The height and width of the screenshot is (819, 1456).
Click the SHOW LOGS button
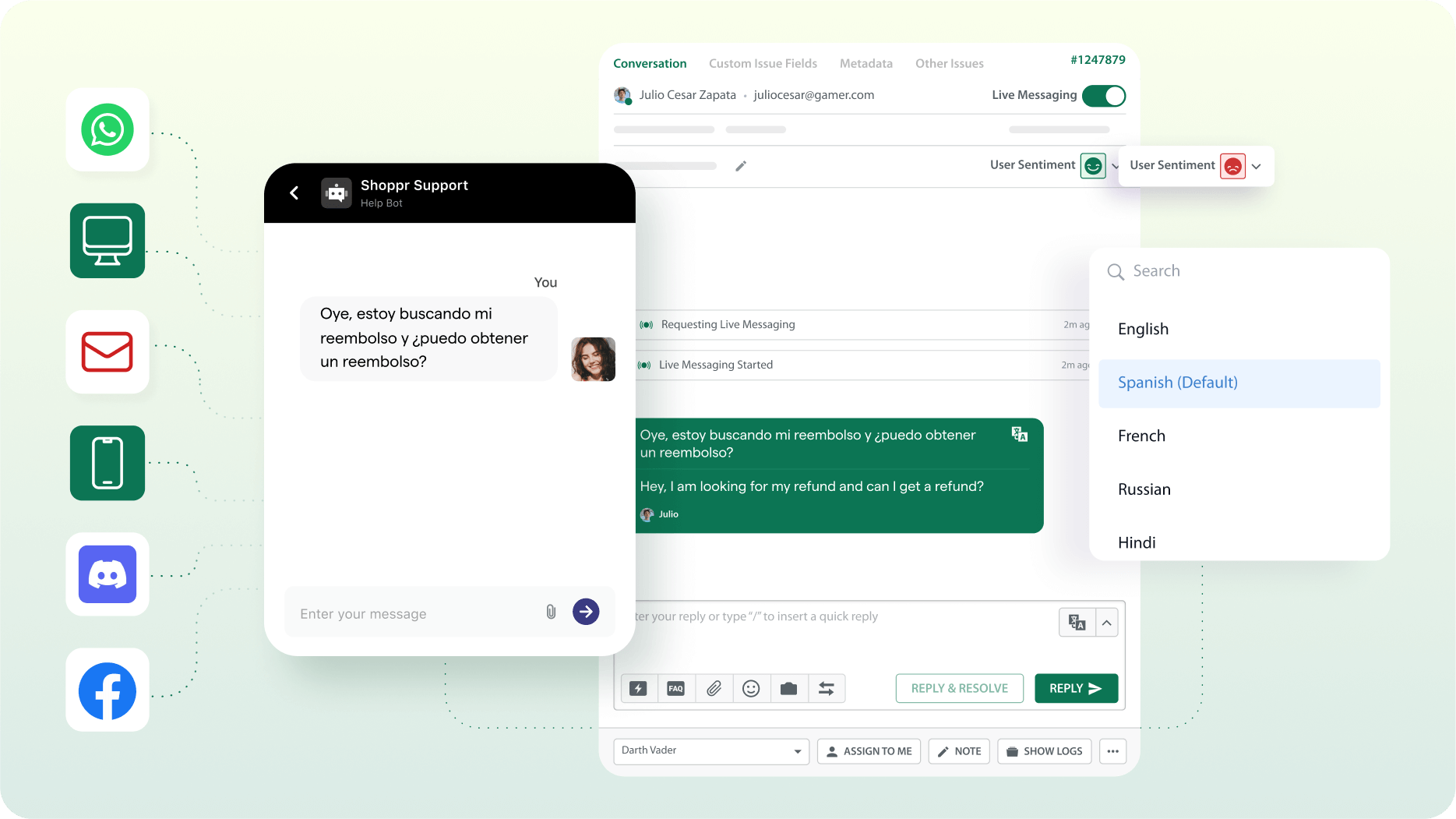[1044, 750]
